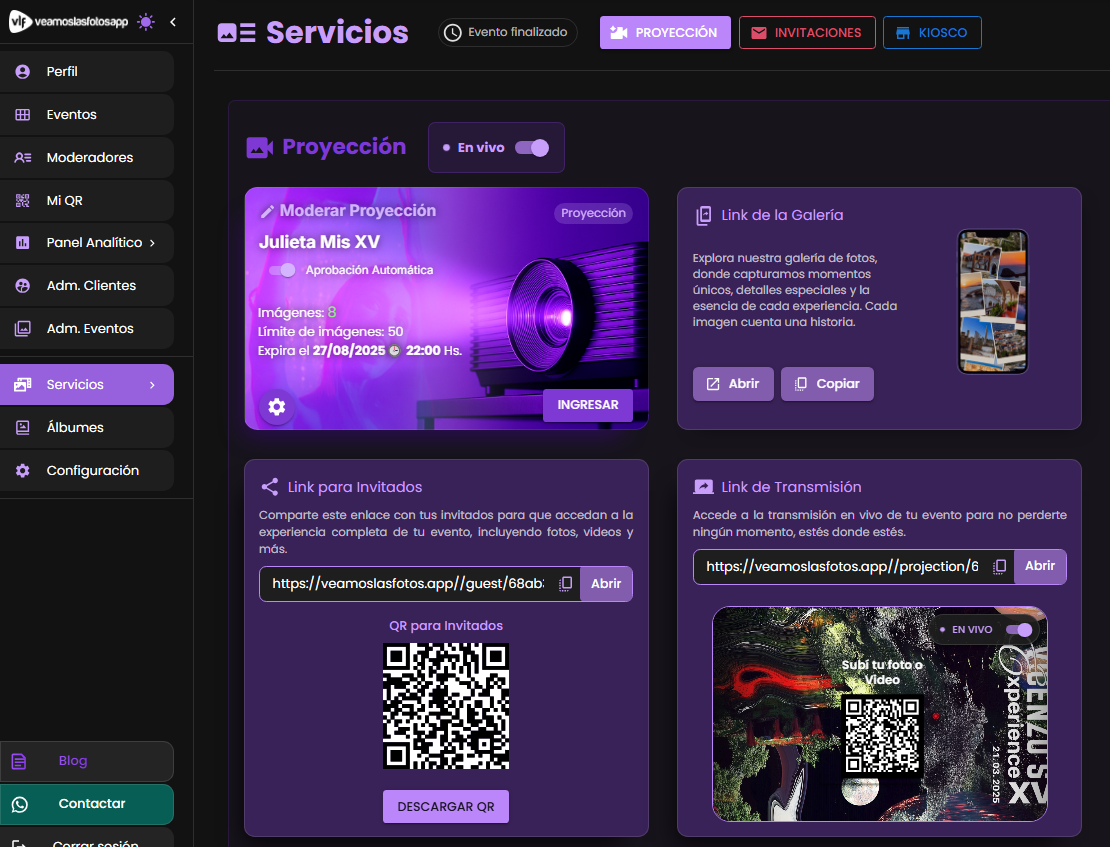Switch to the KIOSCO tab

[932, 33]
